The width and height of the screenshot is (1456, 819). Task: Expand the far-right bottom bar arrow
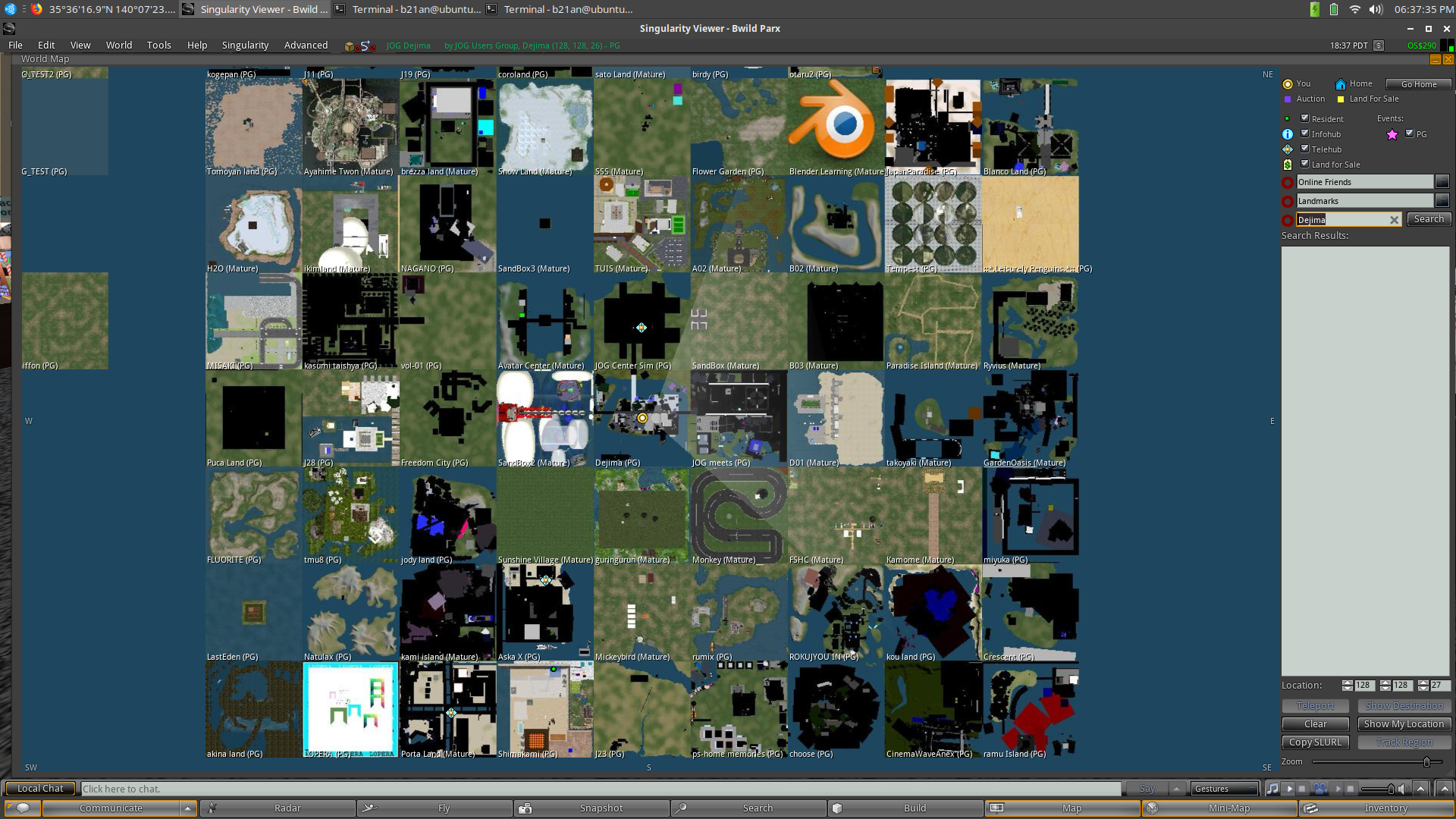1444,789
